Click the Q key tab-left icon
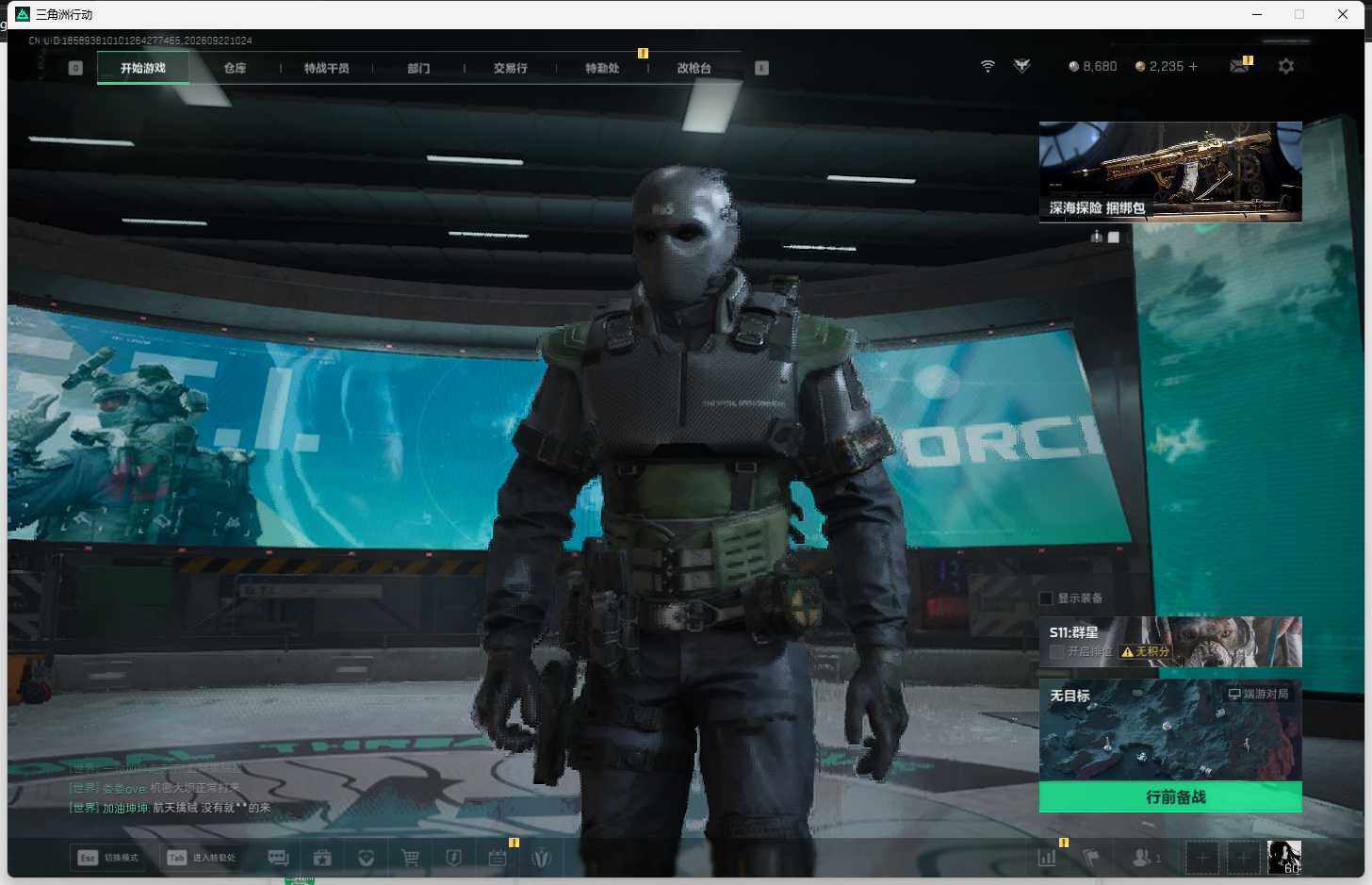 pyautogui.click(x=75, y=68)
